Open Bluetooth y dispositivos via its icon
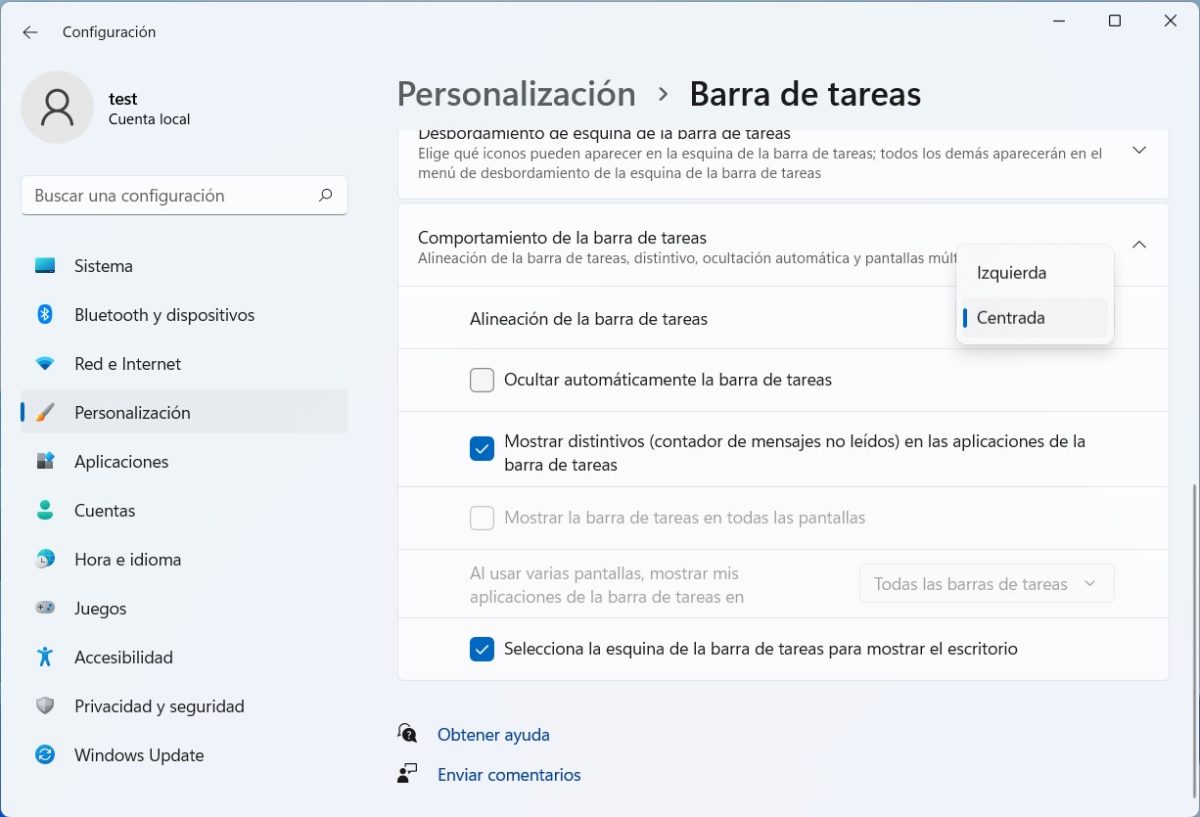1200x817 pixels. pyautogui.click(x=45, y=315)
